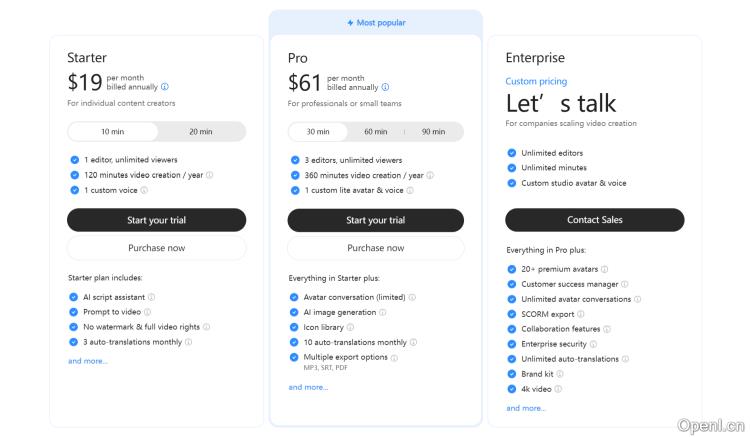Select the 90 min Pro option

click(x=433, y=132)
